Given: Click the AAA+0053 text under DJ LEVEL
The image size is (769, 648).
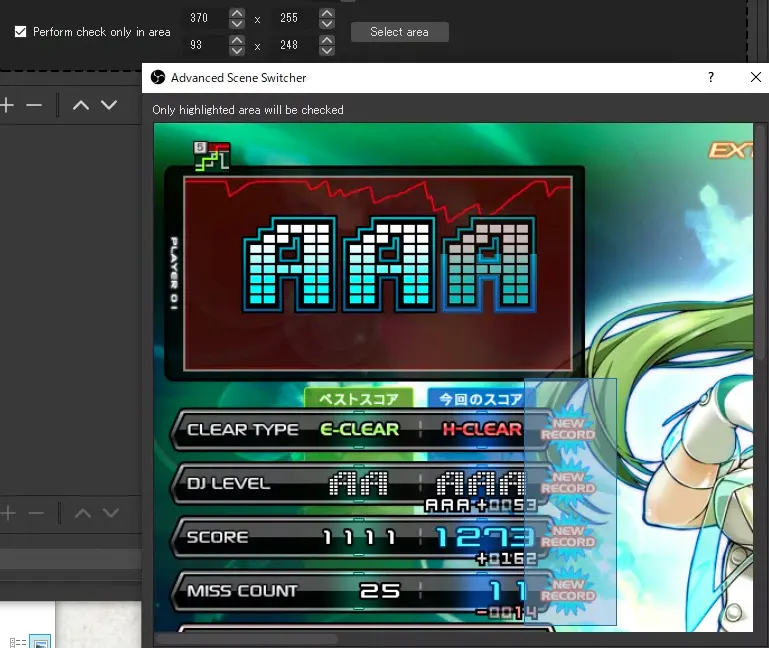Looking at the screenshot, I should pyautogui.click(x=481, y=505).
